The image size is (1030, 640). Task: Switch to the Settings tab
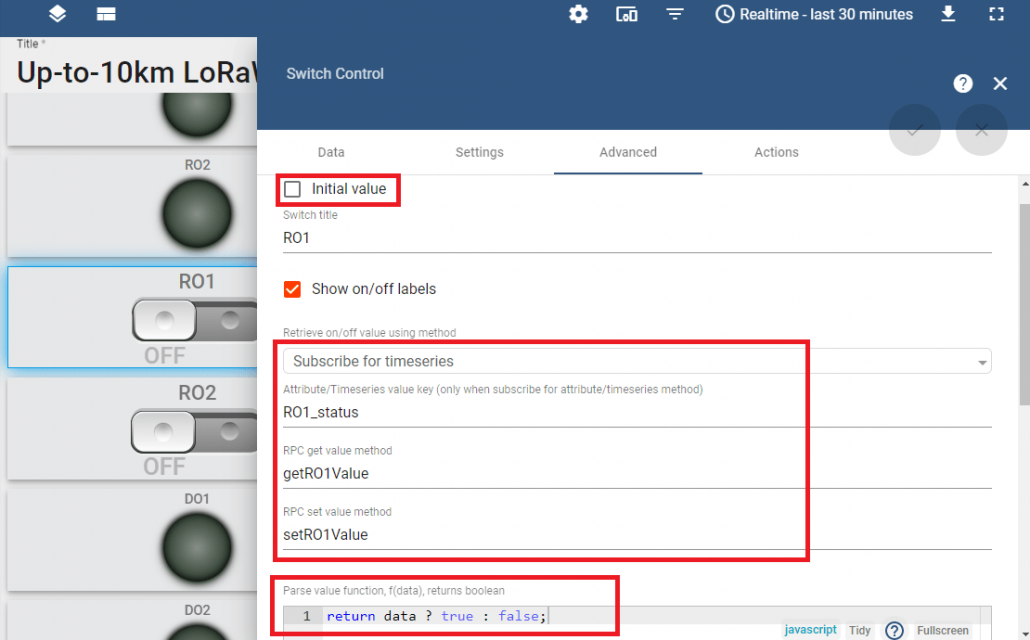(479, 152)
